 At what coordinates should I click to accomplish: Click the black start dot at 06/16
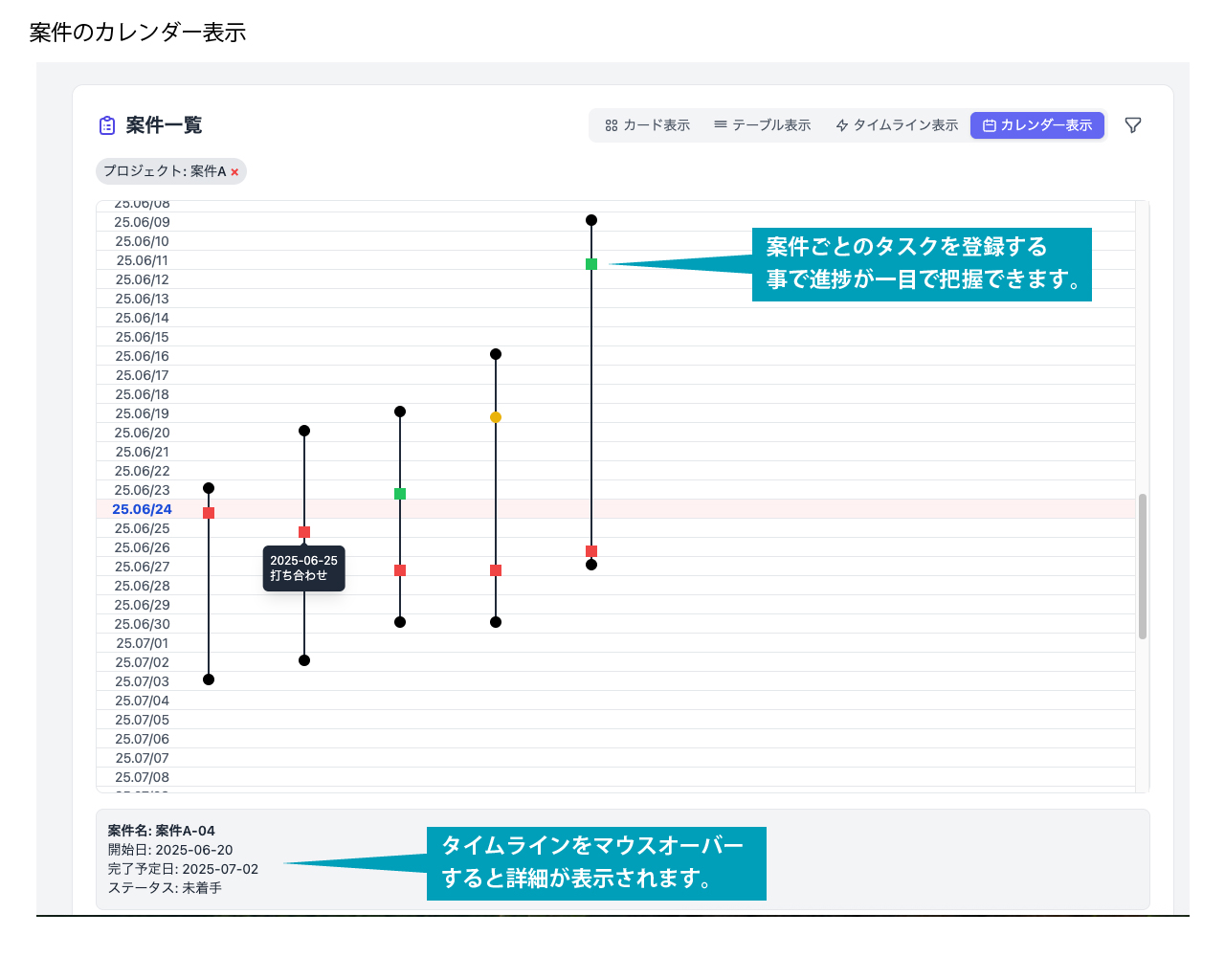tap(496, 354)
